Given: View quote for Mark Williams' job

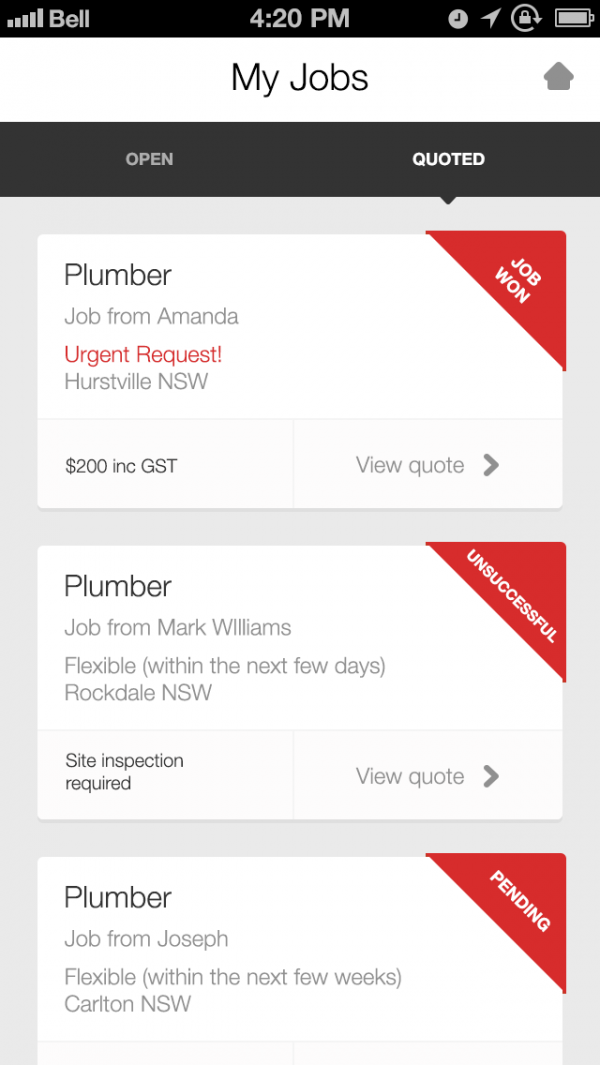Looking at the screenshot, I should (411, 776).
